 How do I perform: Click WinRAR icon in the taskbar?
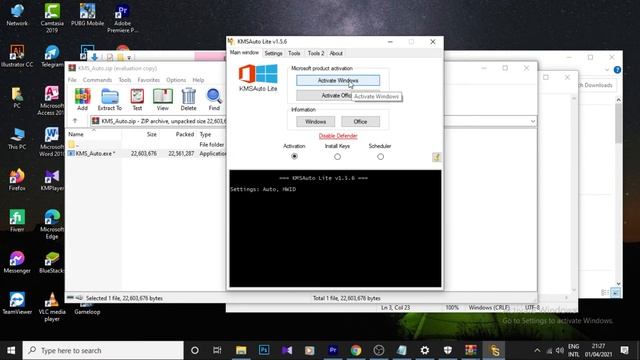tap(471, 350)
